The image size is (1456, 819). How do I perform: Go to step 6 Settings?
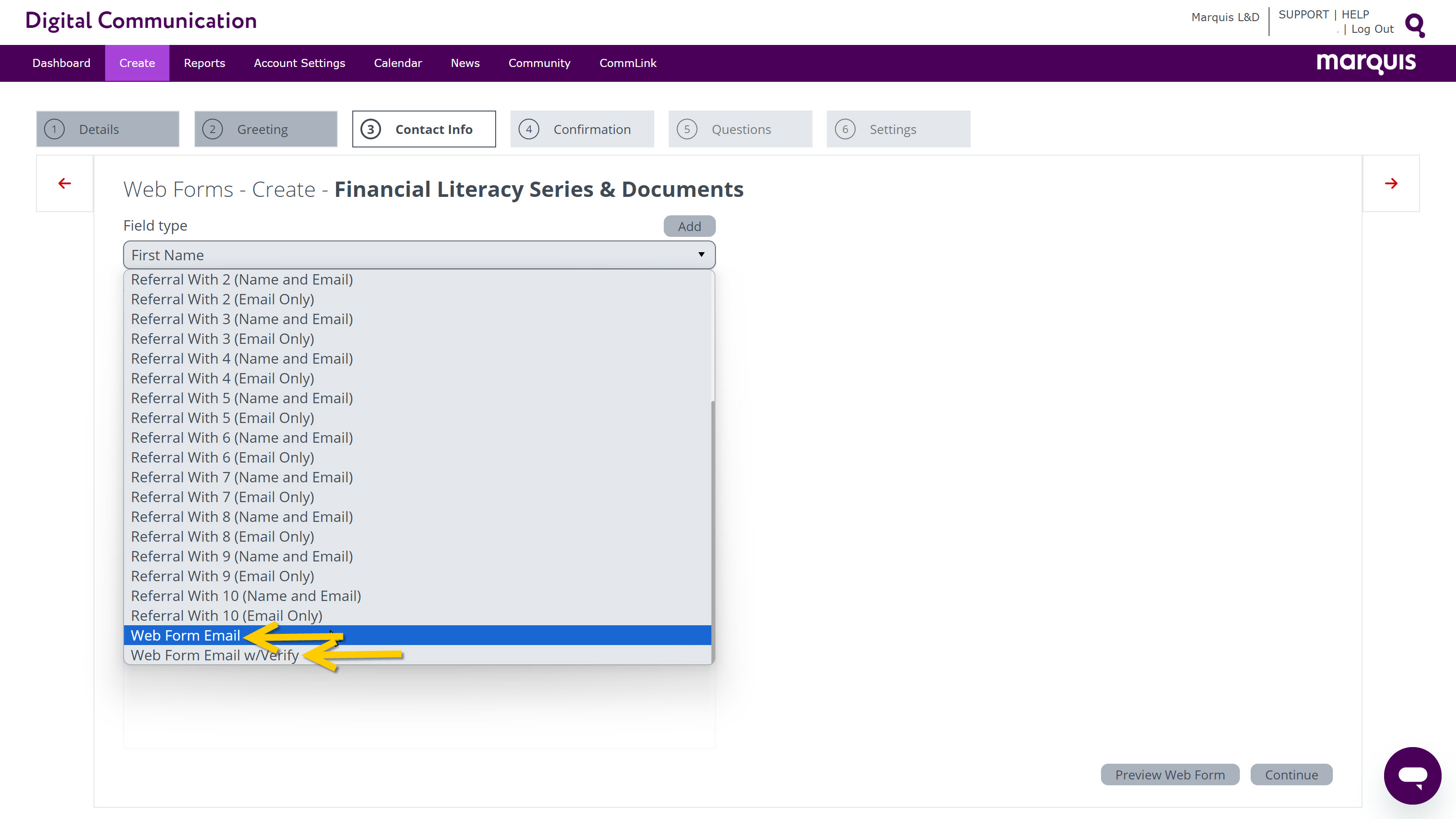point(899,129)
